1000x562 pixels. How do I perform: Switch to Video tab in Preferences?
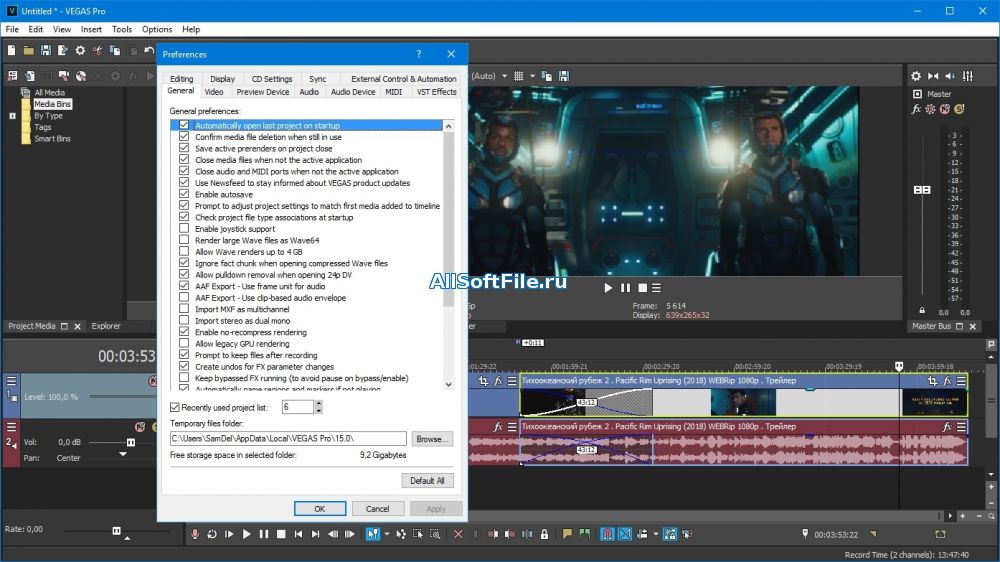click(214, 92)
